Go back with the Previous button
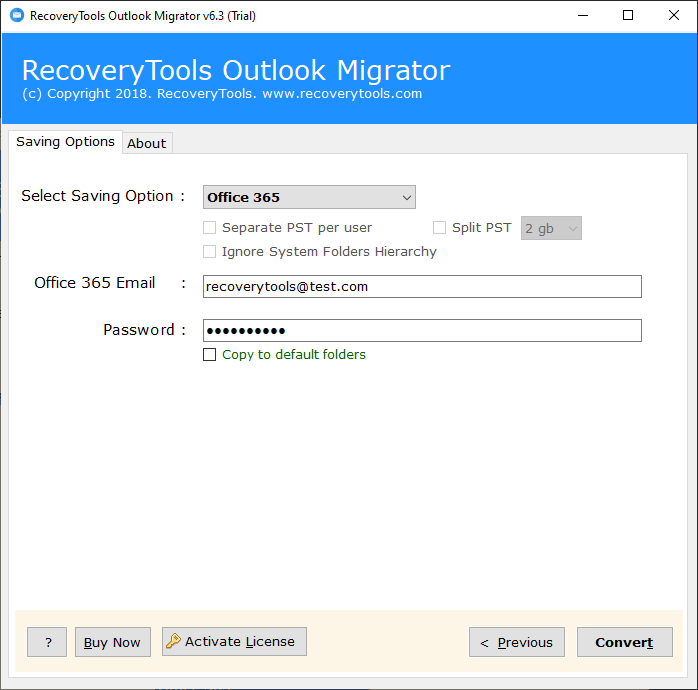The width and height of the screenshot is (698, 690). coord(517,642)
